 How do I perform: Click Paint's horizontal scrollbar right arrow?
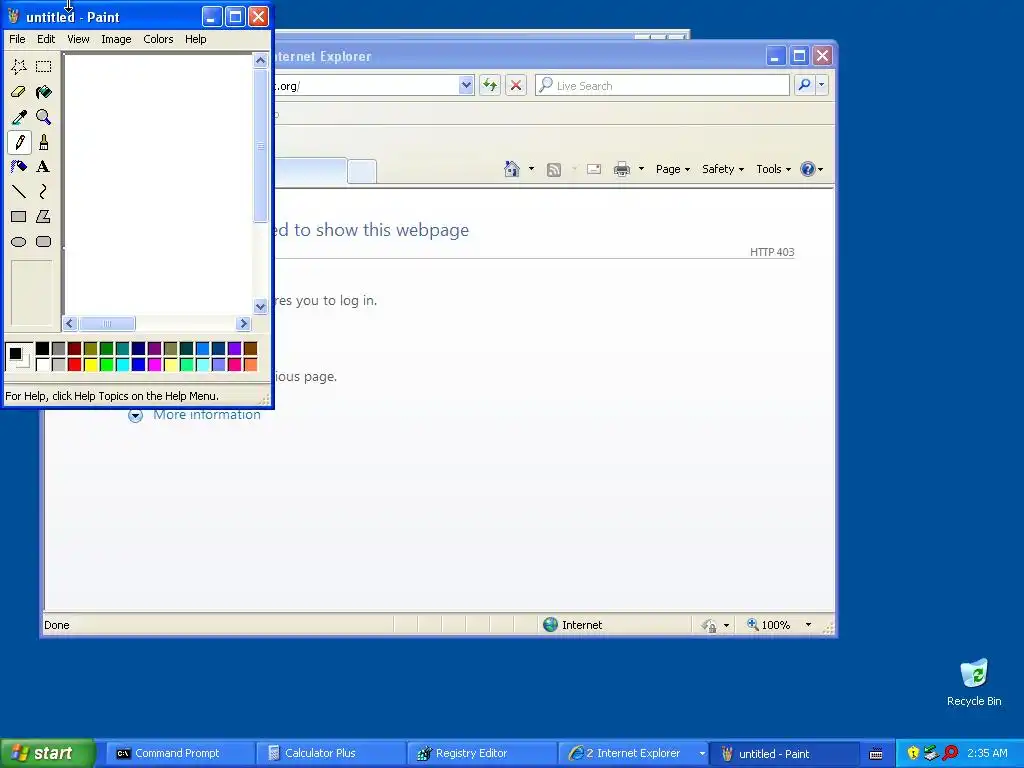tap(244, 323)
